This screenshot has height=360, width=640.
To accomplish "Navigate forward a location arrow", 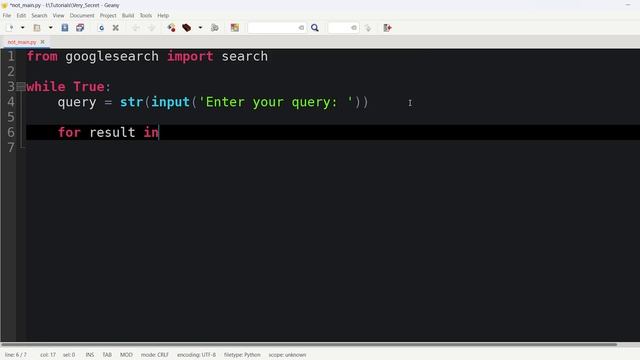I will tap(151, 28).
